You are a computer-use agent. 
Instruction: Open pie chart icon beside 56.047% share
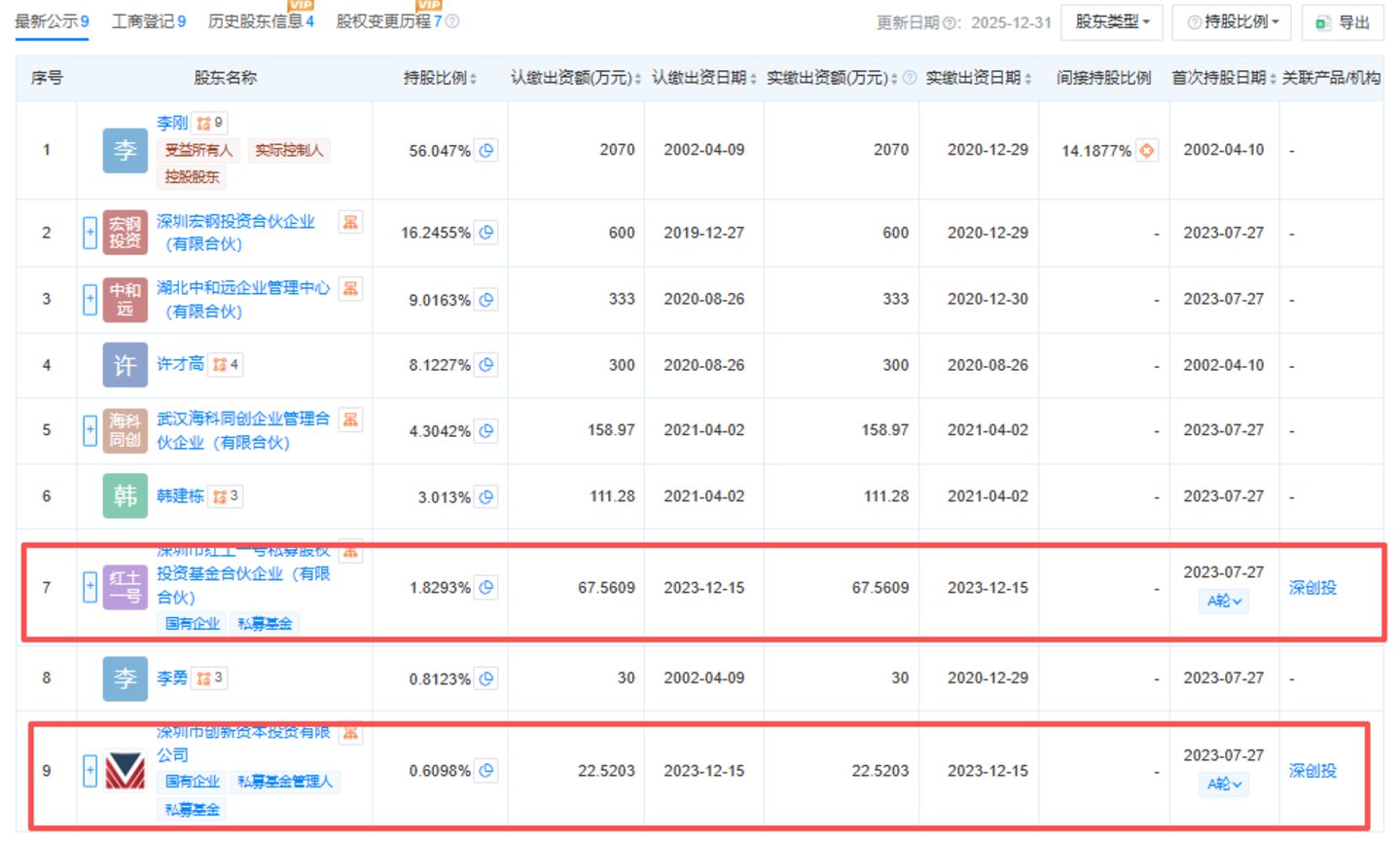click(486, 151)
